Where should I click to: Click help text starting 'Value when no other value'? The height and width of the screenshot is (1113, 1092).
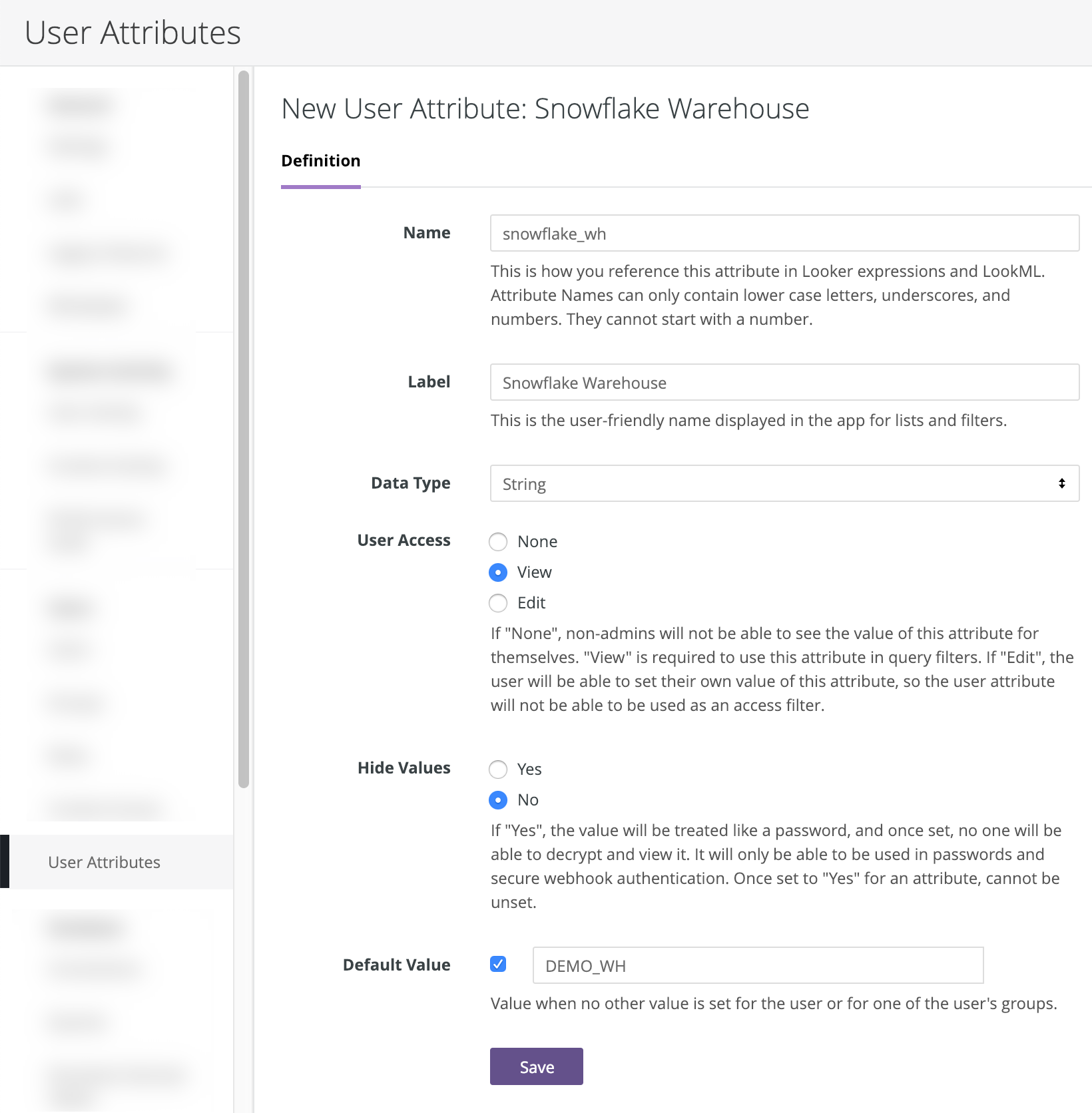[x=774, y=1004]
